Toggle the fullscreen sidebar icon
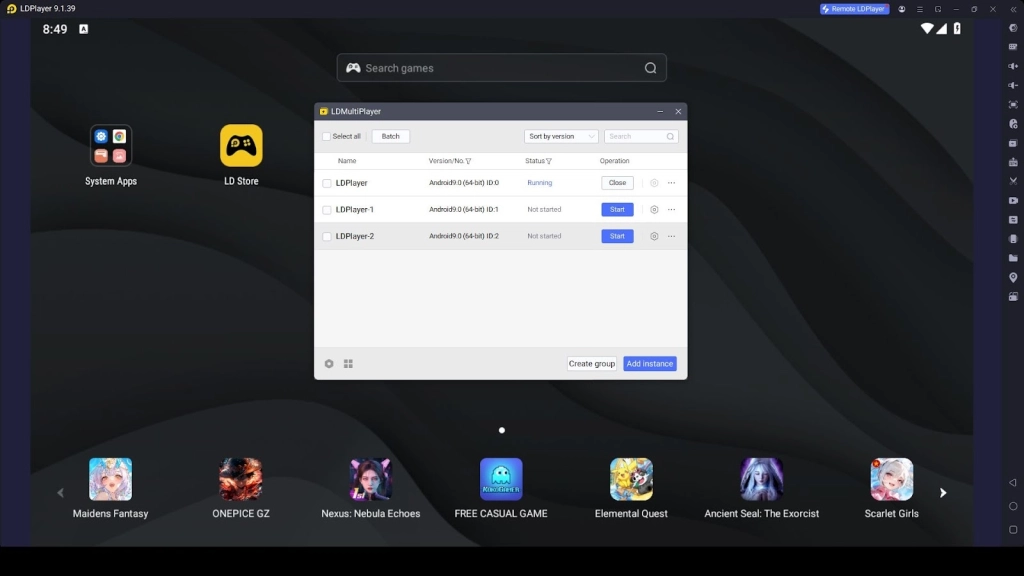 pyautogui.click(x=1013, y=104)
